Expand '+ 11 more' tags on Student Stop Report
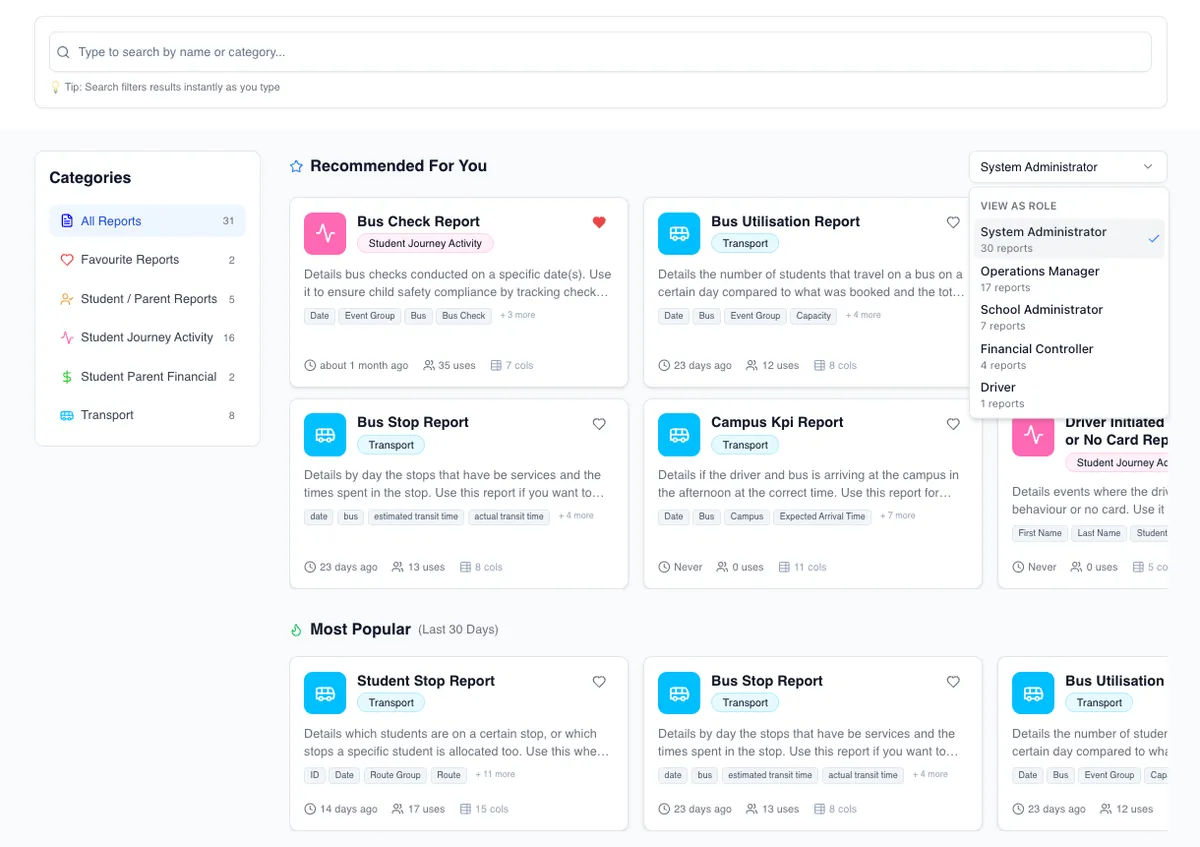 (495, 774)
